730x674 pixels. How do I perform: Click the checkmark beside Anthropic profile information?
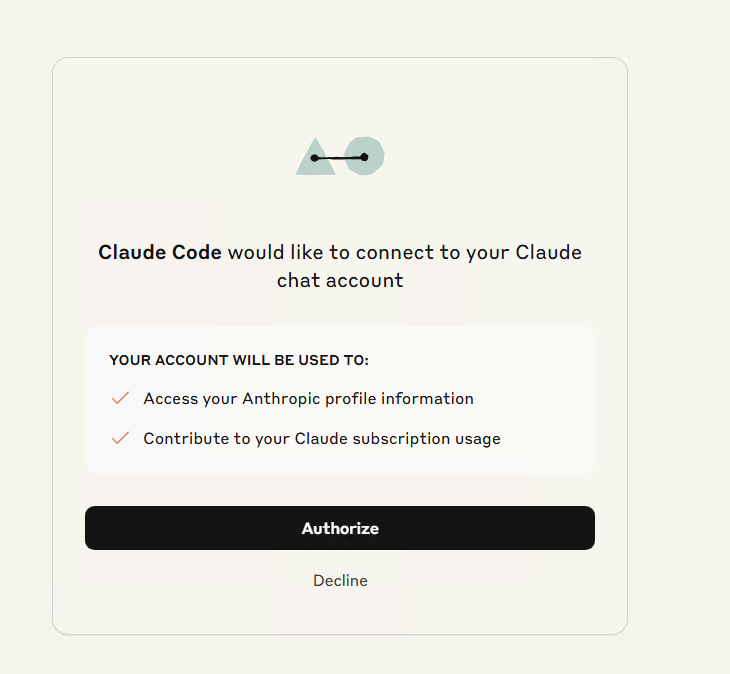coord(120,398)
